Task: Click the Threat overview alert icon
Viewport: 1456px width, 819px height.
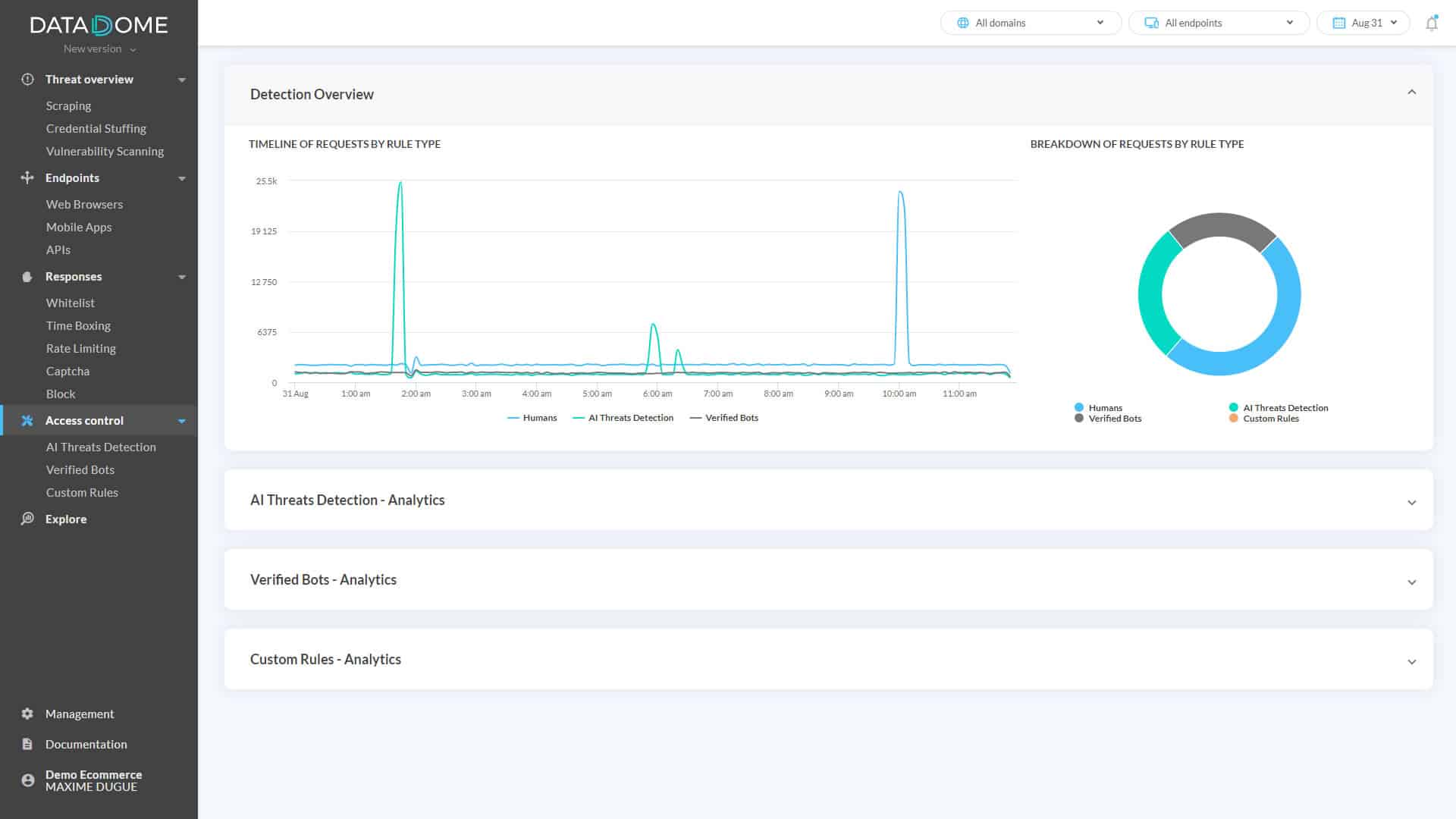Action: pyautogui.click(x=28, y=80)
